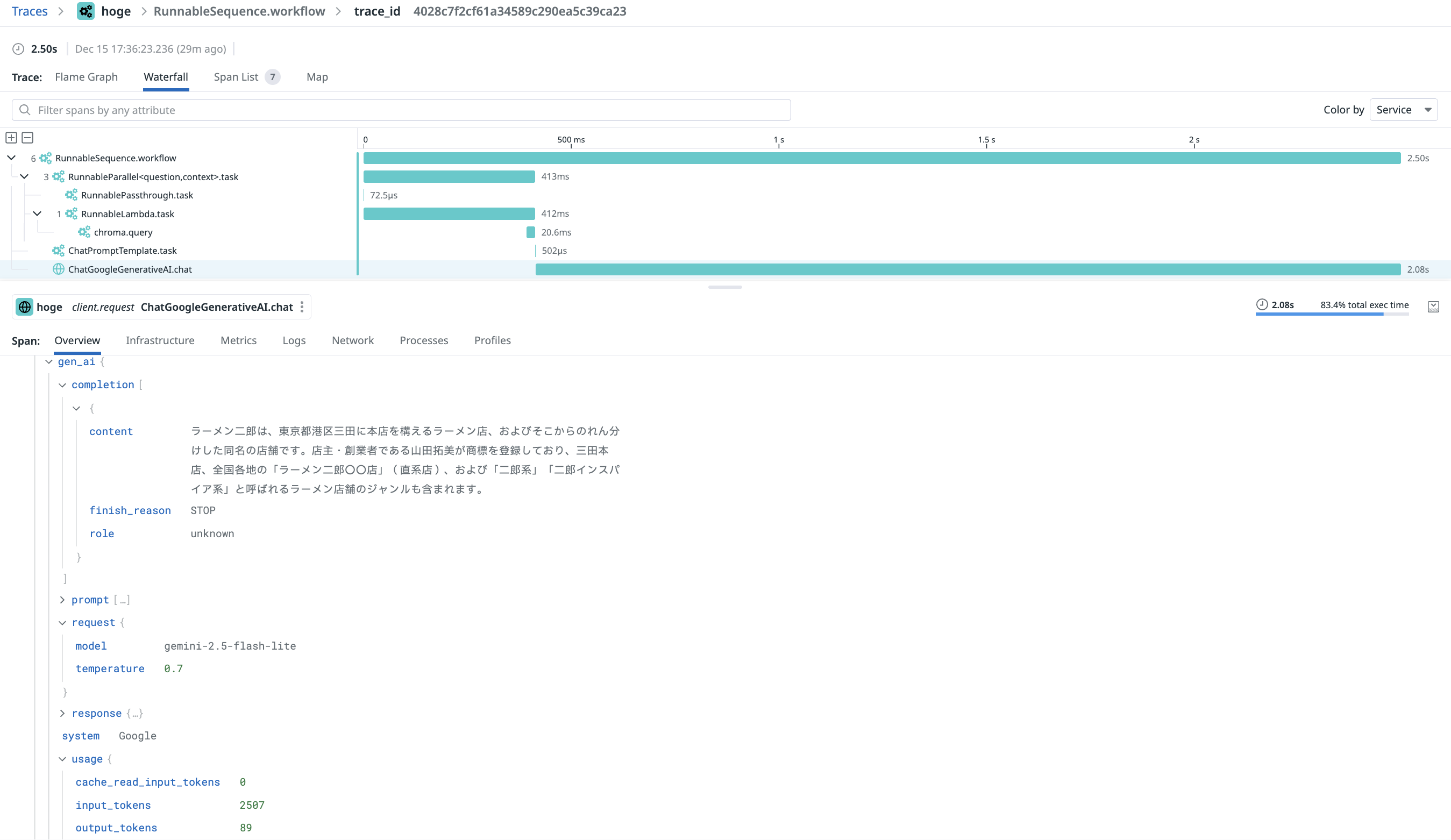Open the Color by Service dropdown

(x=1403, y=109)
